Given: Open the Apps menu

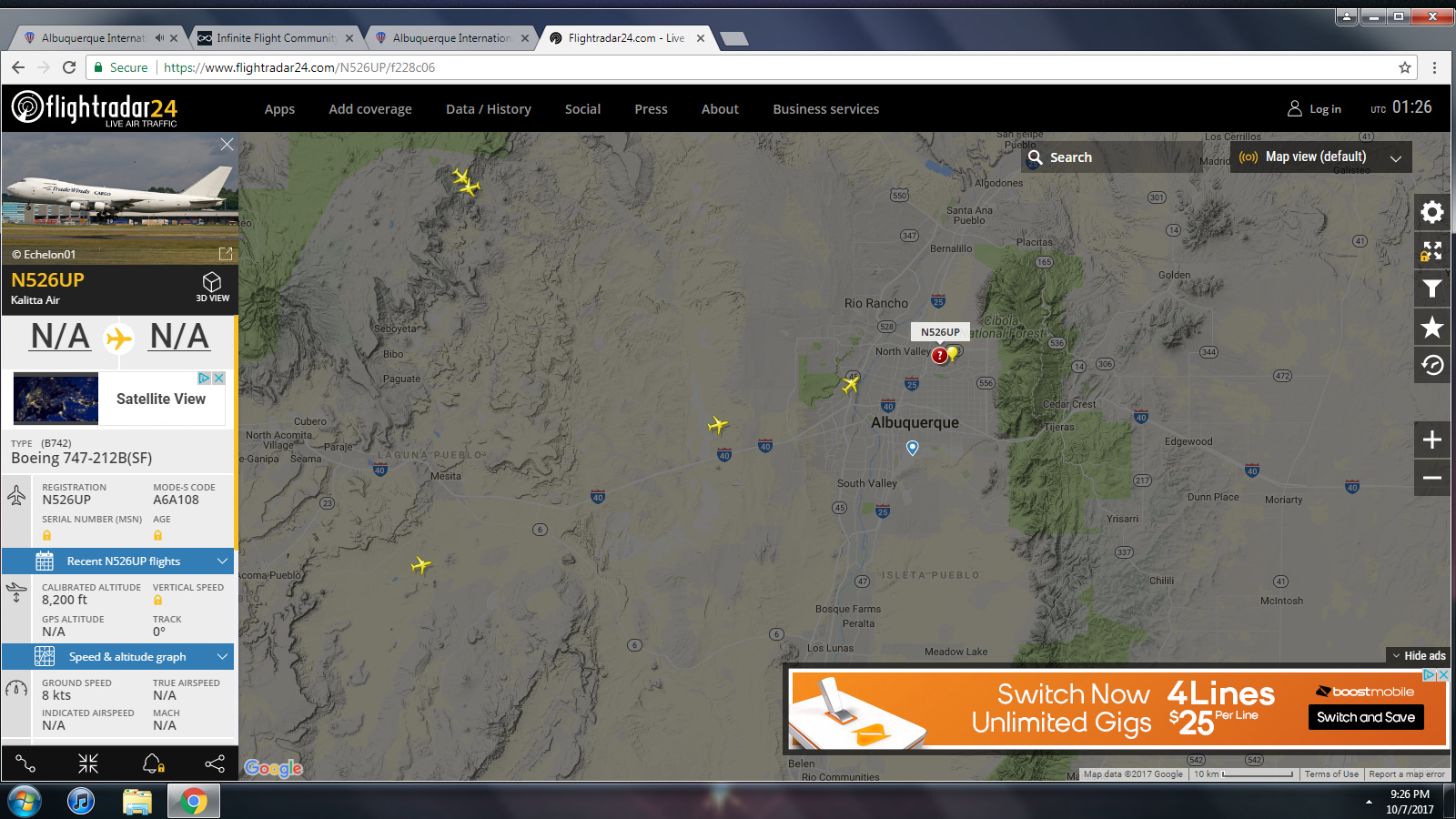Looking at the screenshot, I should click(x=279, y=109).
